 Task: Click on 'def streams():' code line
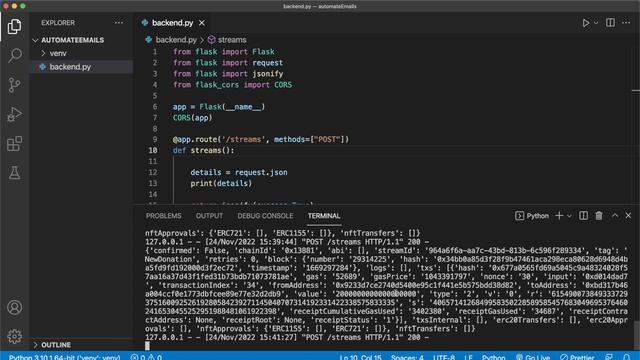coord(203,150)
